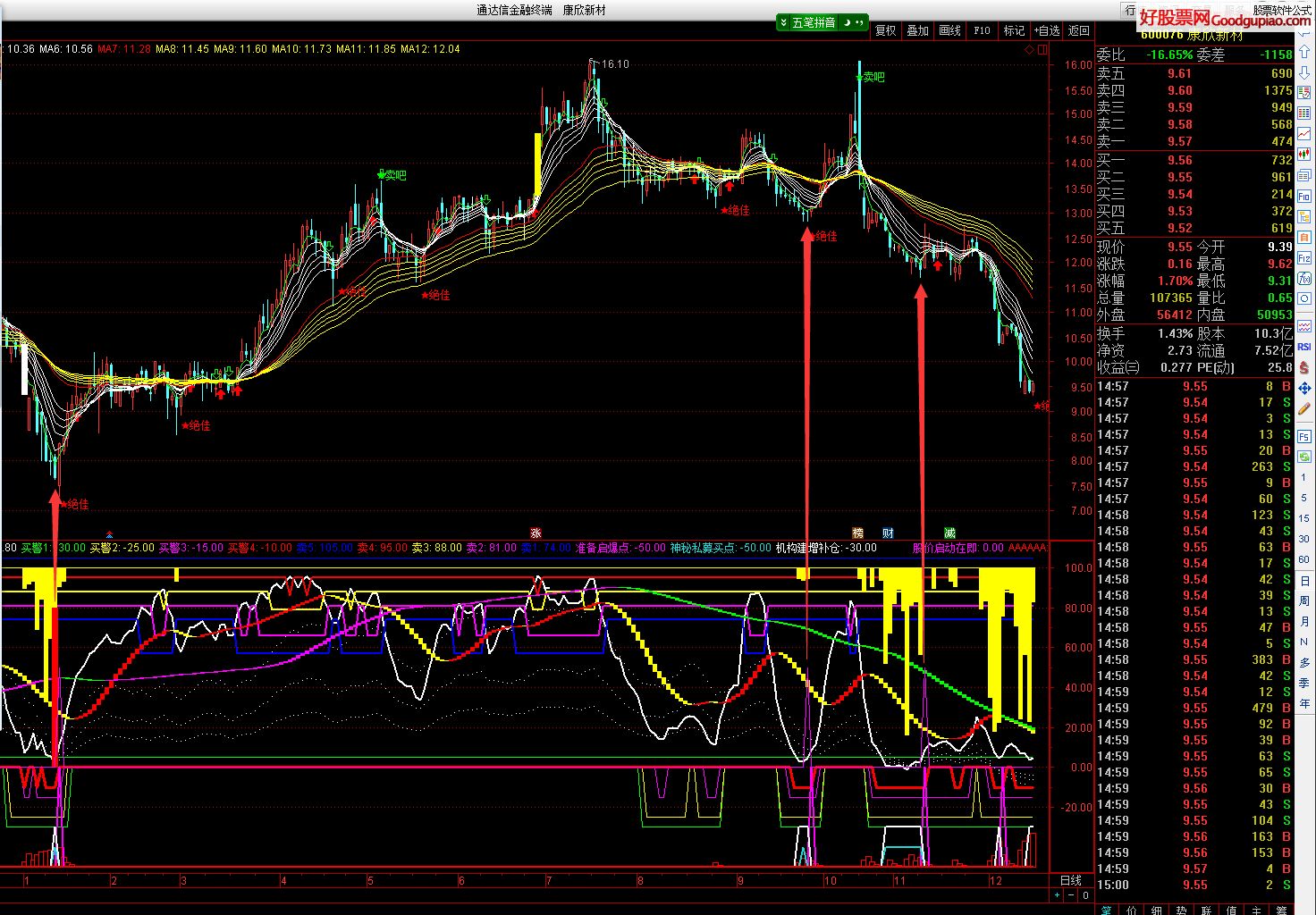Click the orange document icon in sidebar
The height and width of the screenshot is (915, 1316).
pos(1303,237)
